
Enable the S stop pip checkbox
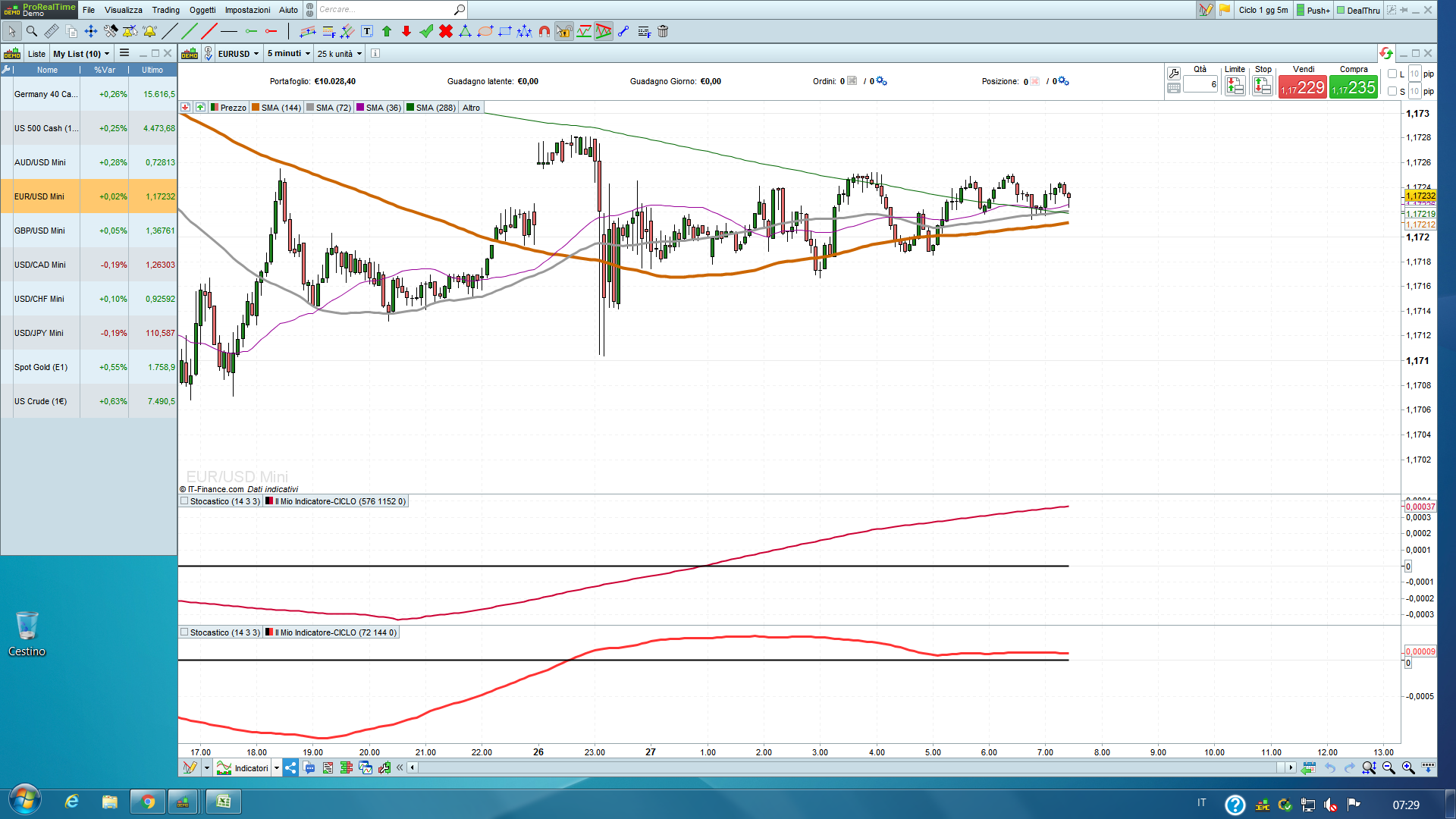(x=1392, y=91)
